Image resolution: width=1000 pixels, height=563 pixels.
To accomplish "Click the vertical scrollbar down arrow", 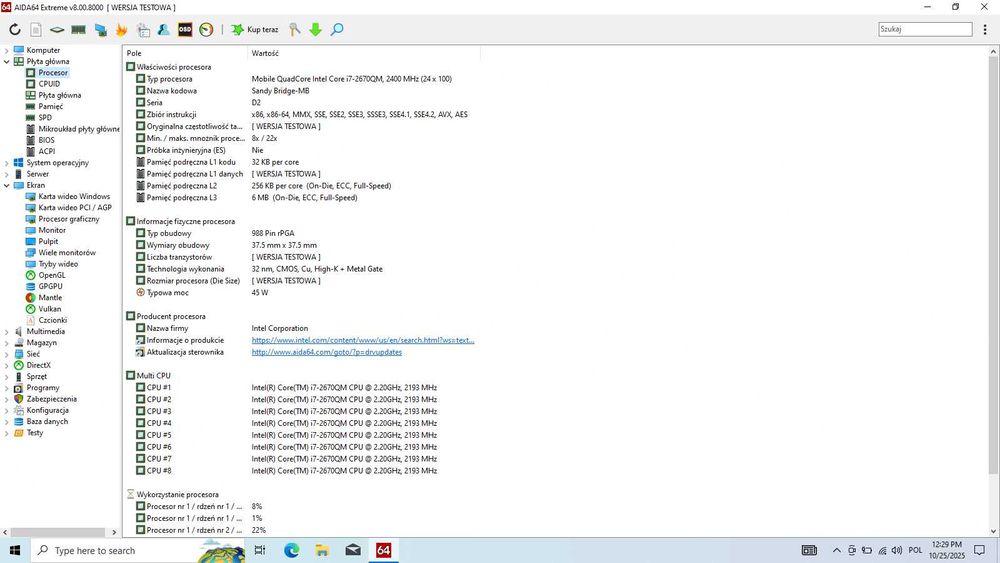I will [994, 531].
